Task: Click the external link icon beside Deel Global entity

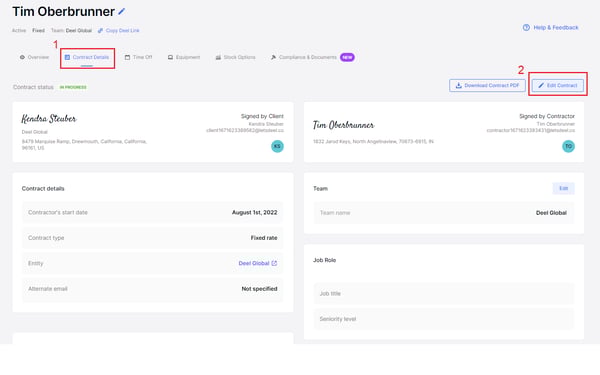Action: 274,263
